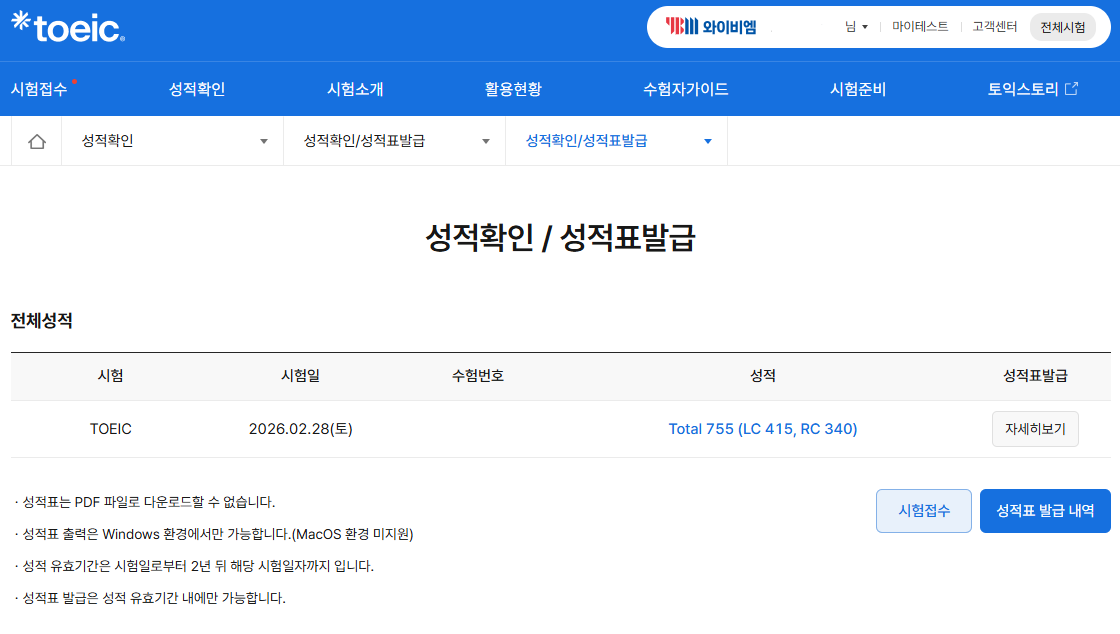Open the 고객센터 link

tap(994, 27)
